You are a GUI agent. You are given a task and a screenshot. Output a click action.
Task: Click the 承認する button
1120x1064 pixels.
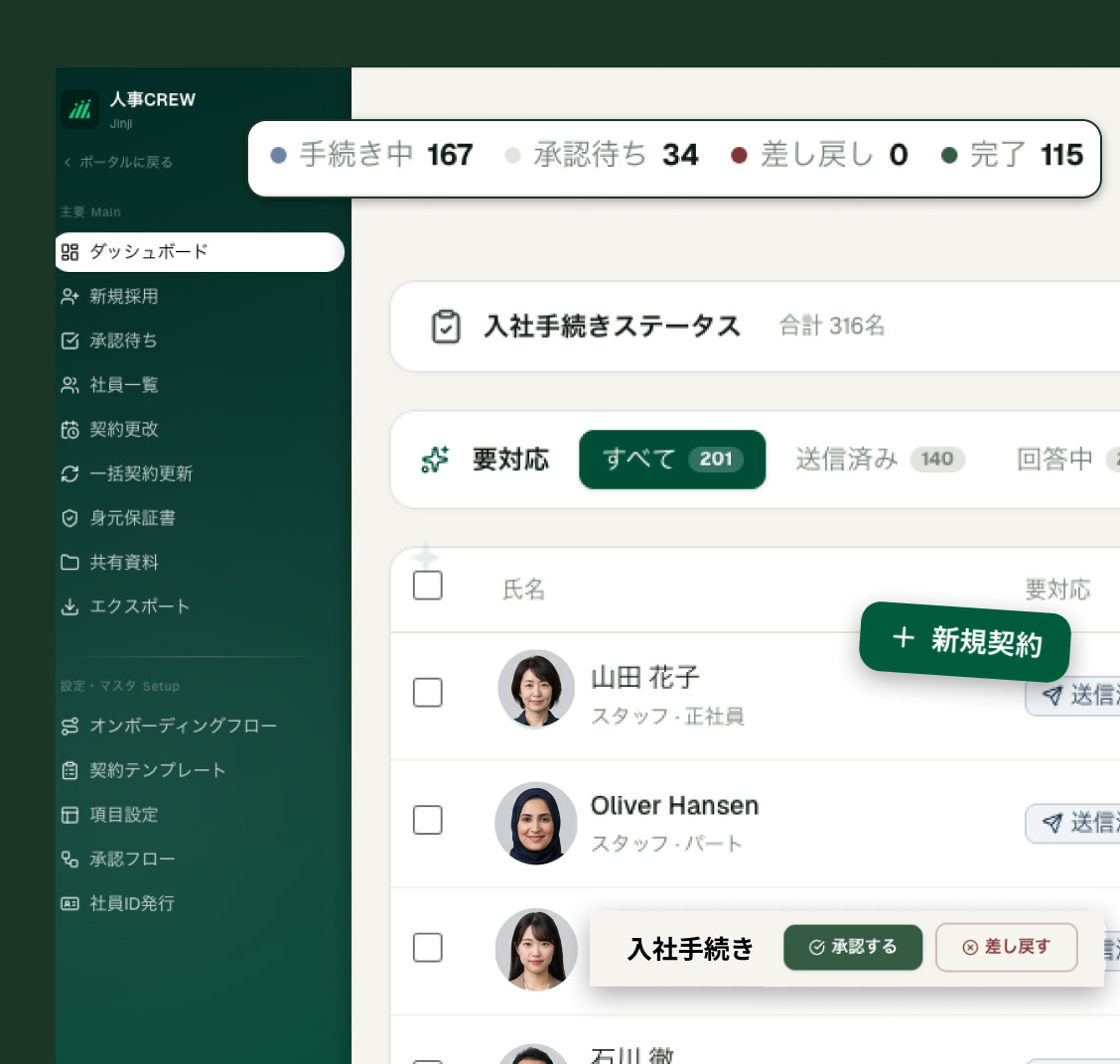click(x=853, y=947)
